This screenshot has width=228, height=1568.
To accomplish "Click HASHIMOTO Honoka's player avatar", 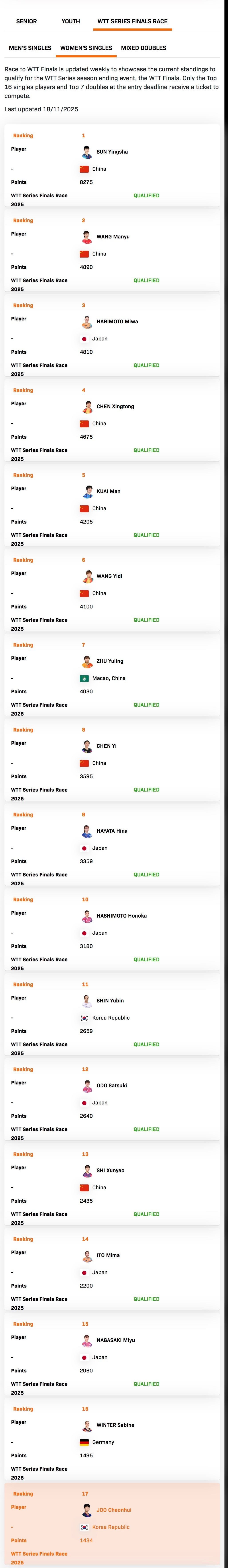I will tap(87, 916).
